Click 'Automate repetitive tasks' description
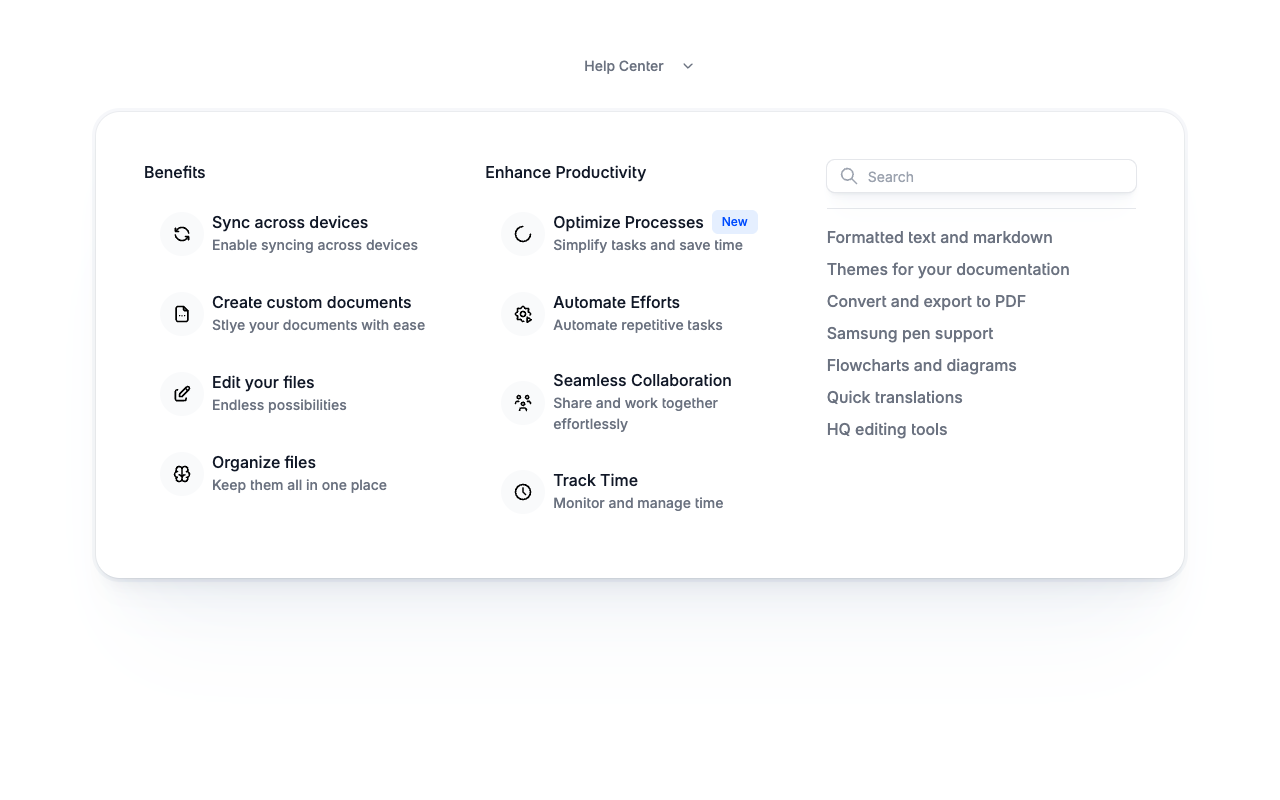The image size is (1280, 800). point(638,325)
